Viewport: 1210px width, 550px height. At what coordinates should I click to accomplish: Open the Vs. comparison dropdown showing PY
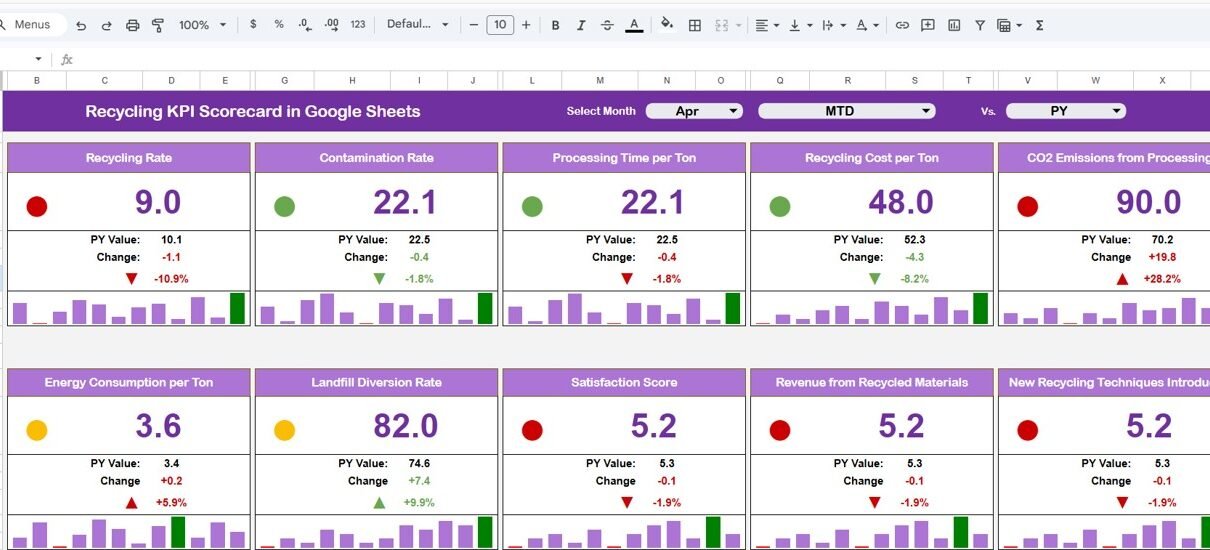pos(1065,111)
